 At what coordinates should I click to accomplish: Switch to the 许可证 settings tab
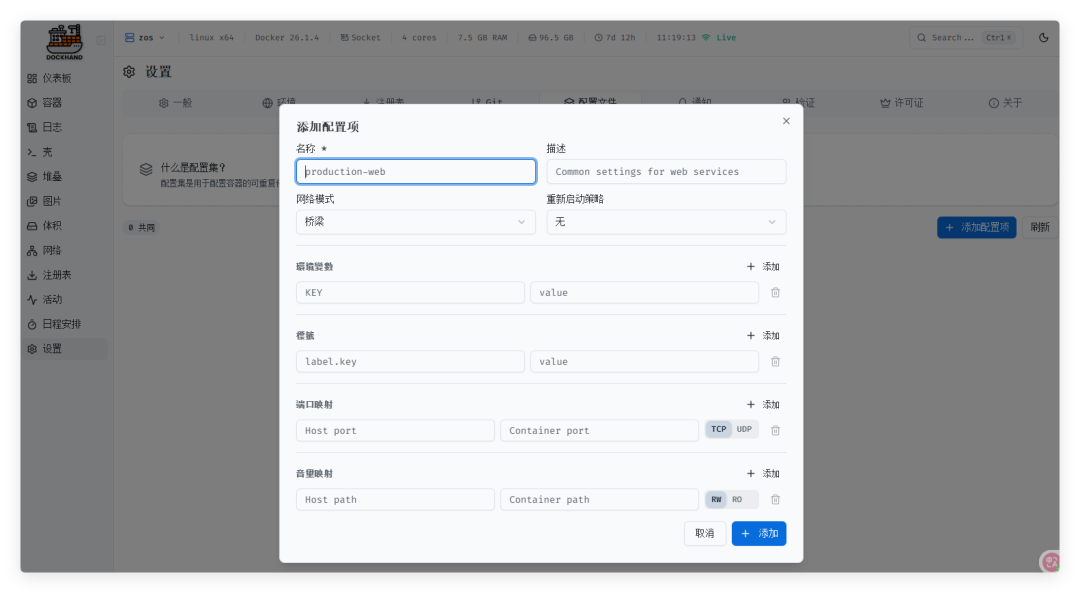[x=902, y=103]
